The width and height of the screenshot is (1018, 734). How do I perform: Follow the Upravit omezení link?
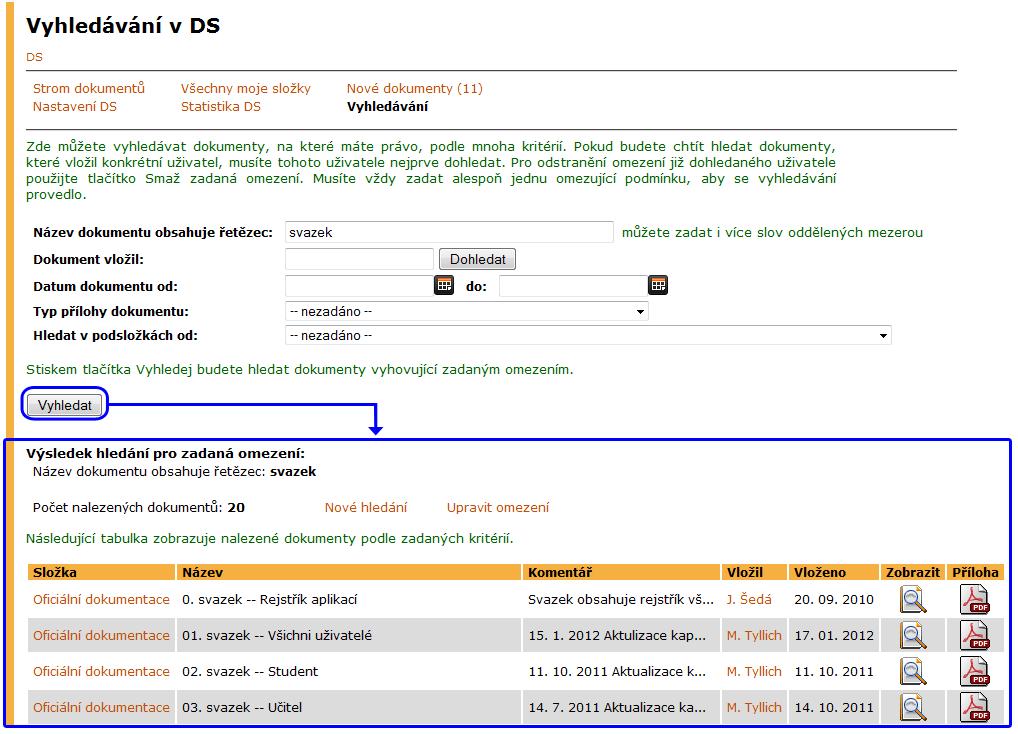coord(498,508)
